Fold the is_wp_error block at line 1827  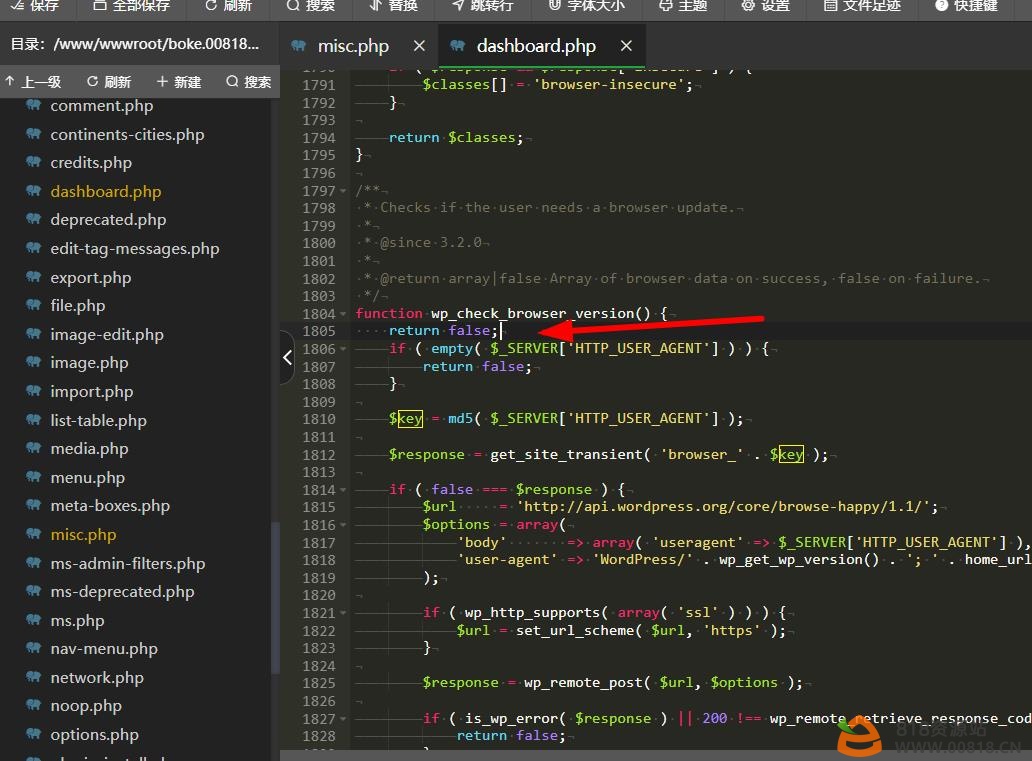[x=343, y=719]
